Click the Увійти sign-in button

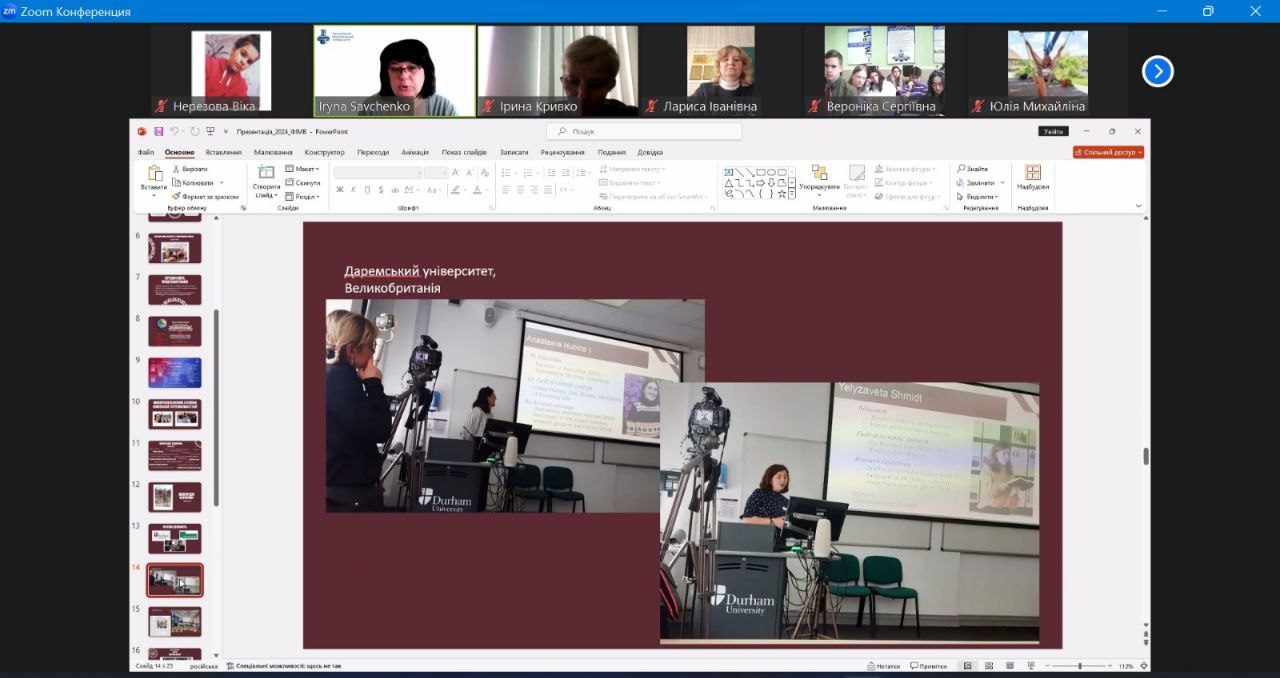point(1053,131)
